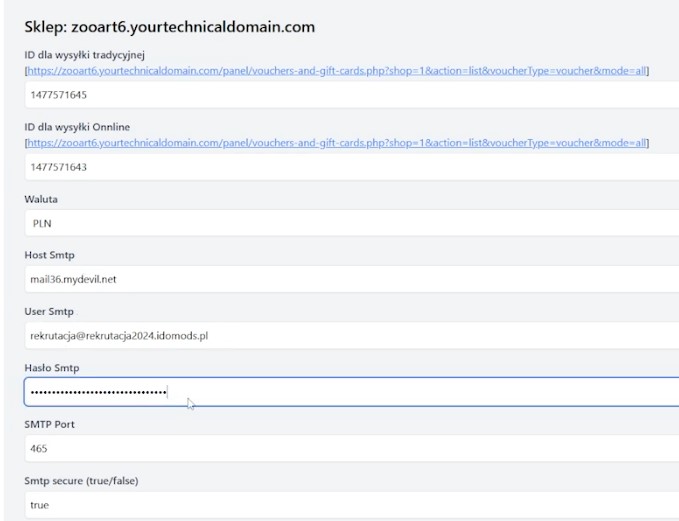Screen dimensions: 679x521
Task: Click the SMTP Port field showing 465
Action: 350,449
